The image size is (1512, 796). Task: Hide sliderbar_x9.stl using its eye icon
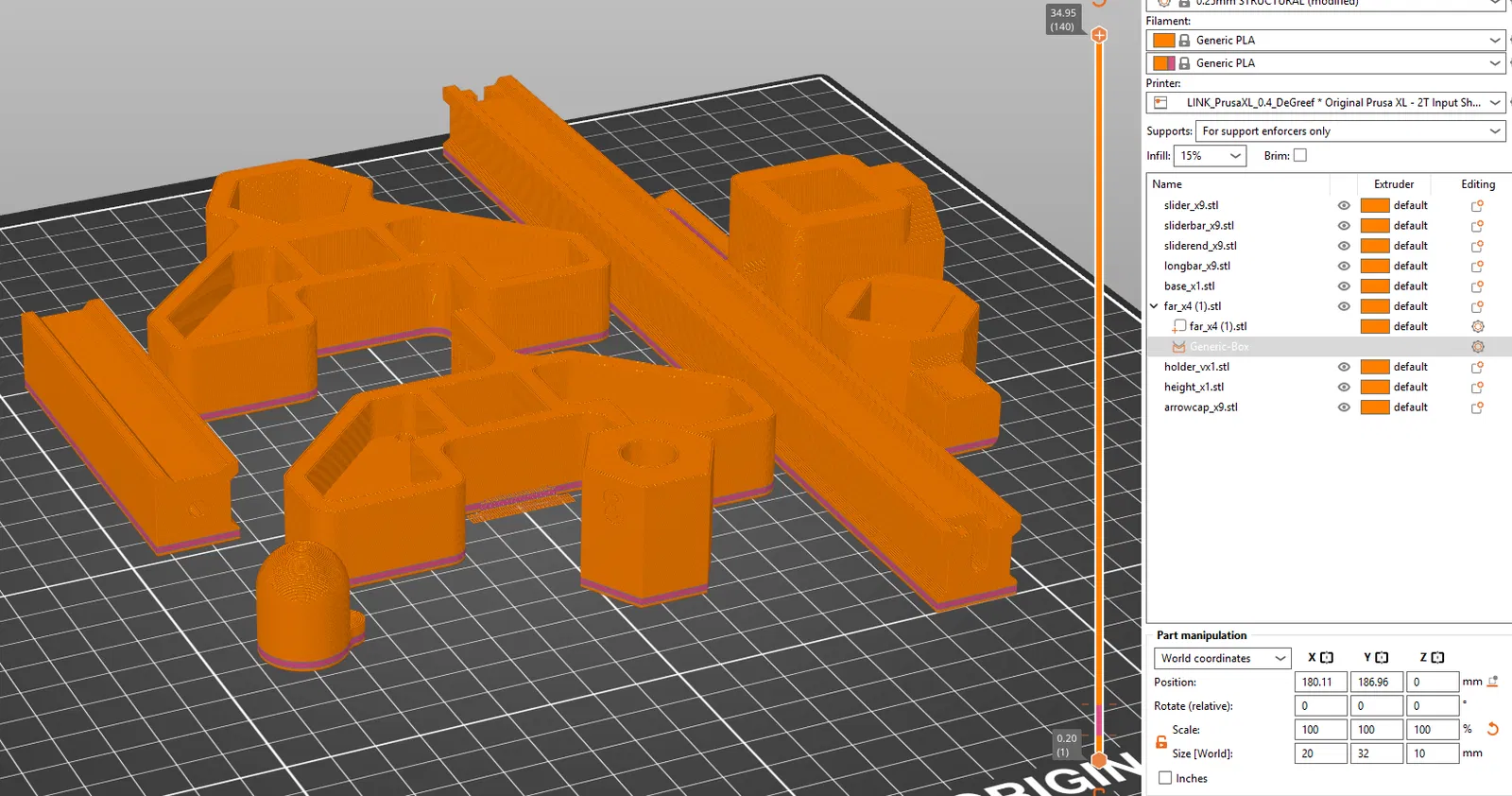(1344, 226)
